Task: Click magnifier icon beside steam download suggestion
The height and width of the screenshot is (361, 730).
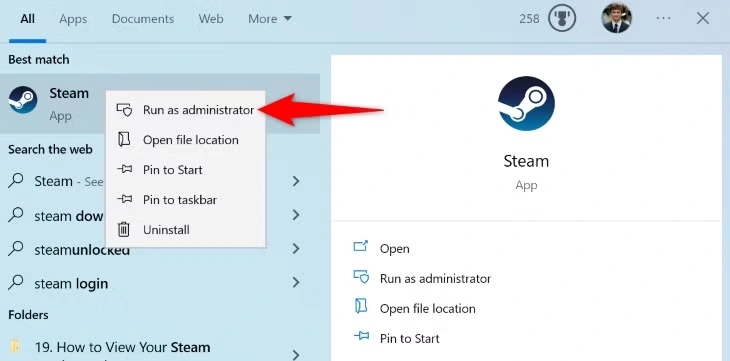Action: coord(16,215)
